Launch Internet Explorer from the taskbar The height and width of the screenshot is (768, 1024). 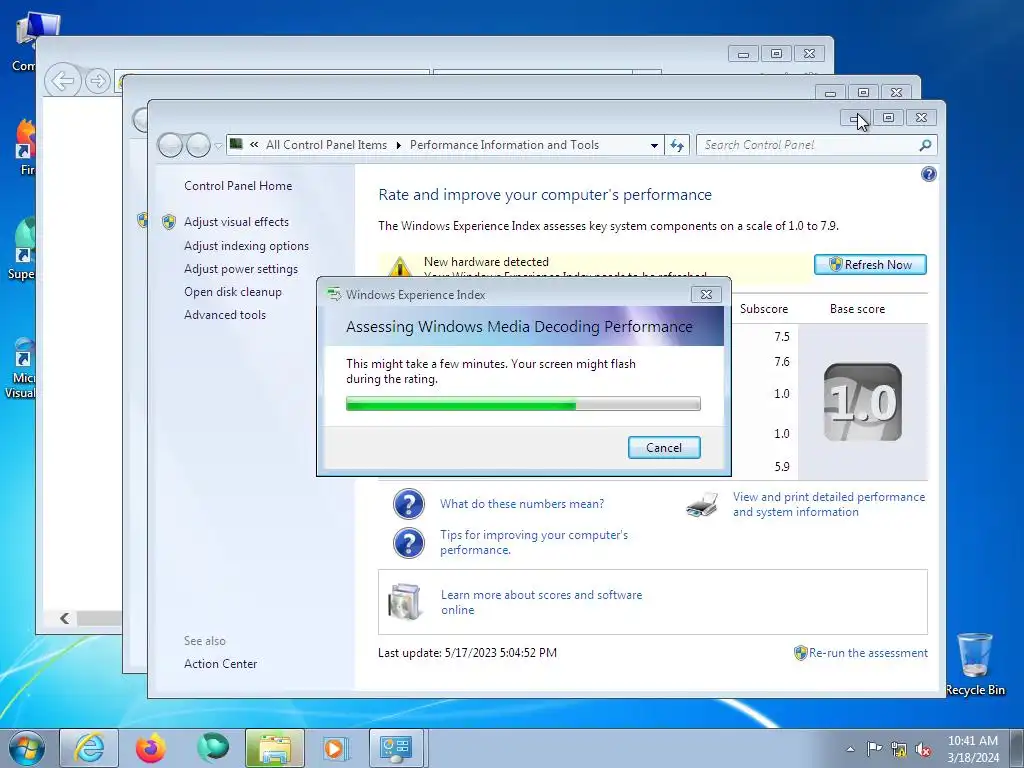89,748
